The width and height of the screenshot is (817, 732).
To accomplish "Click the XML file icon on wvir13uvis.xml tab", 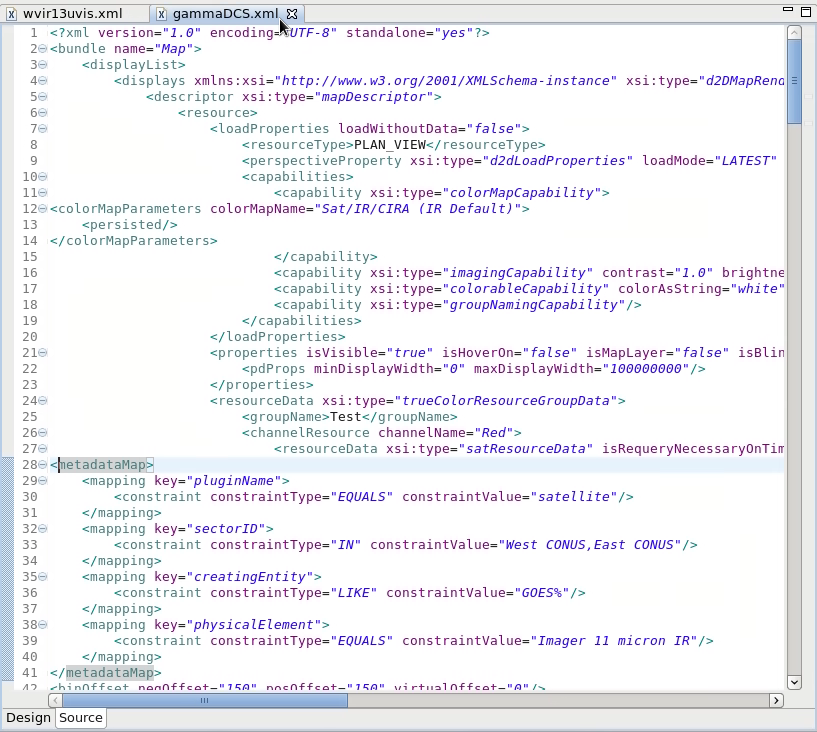I will [x=11, y=14].
